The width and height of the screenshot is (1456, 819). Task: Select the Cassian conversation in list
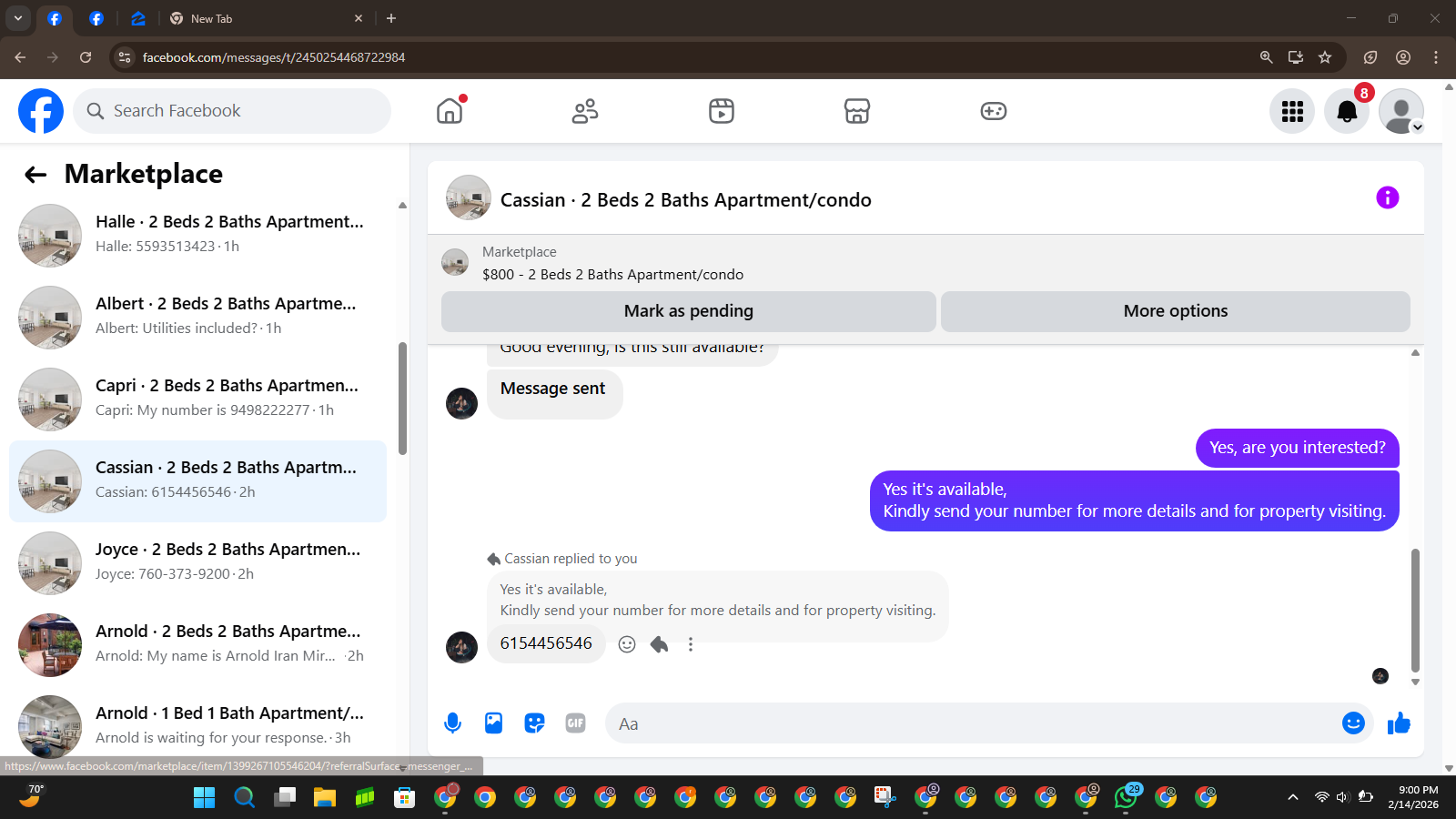tap(198, 481)
